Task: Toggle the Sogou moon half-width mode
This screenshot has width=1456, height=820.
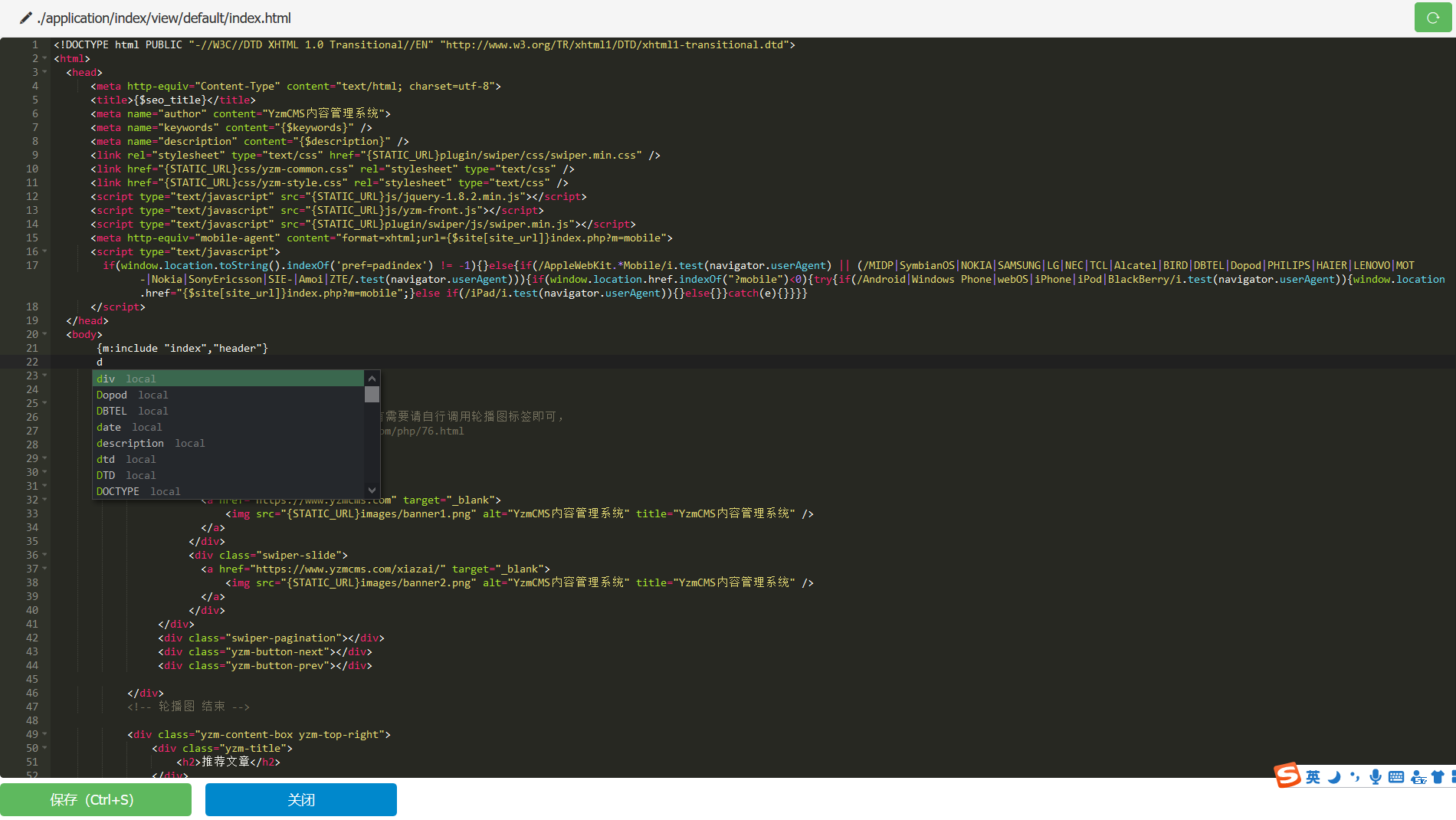Action: [1334, 777]
